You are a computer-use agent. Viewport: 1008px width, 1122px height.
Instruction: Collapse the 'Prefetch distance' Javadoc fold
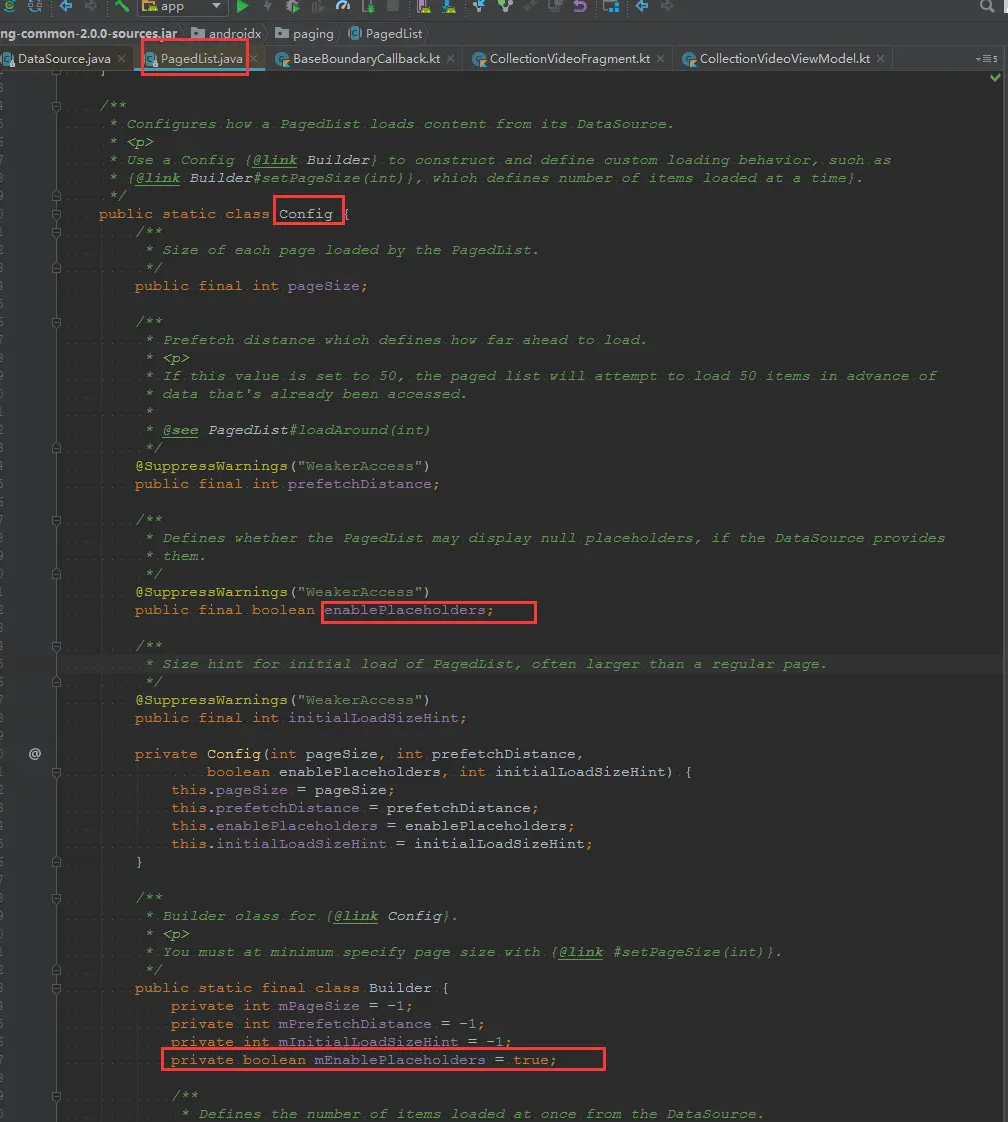point(57,322)
